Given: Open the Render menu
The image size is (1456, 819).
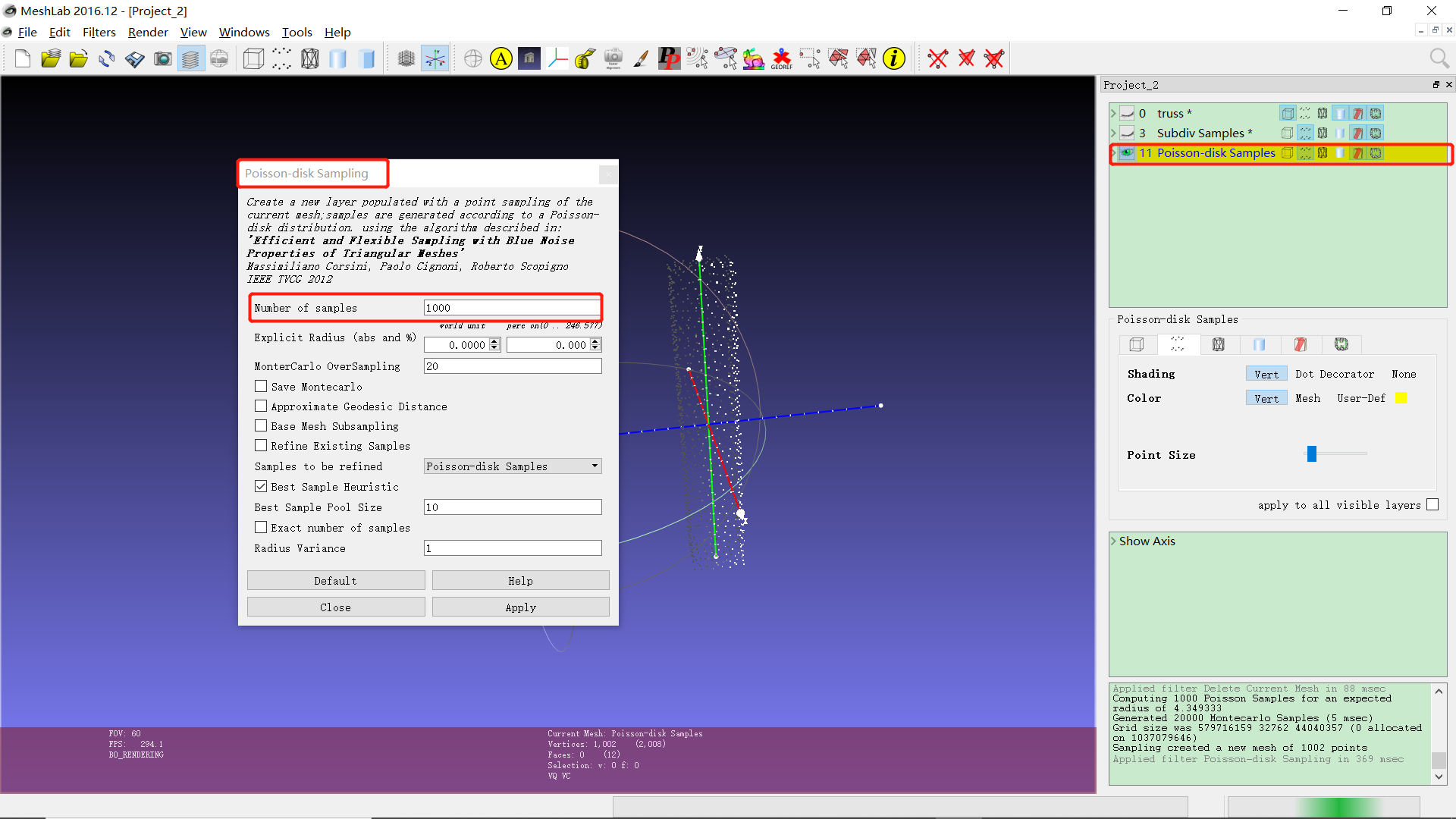Looking at the screenshot, I should [x=148, y=32].
